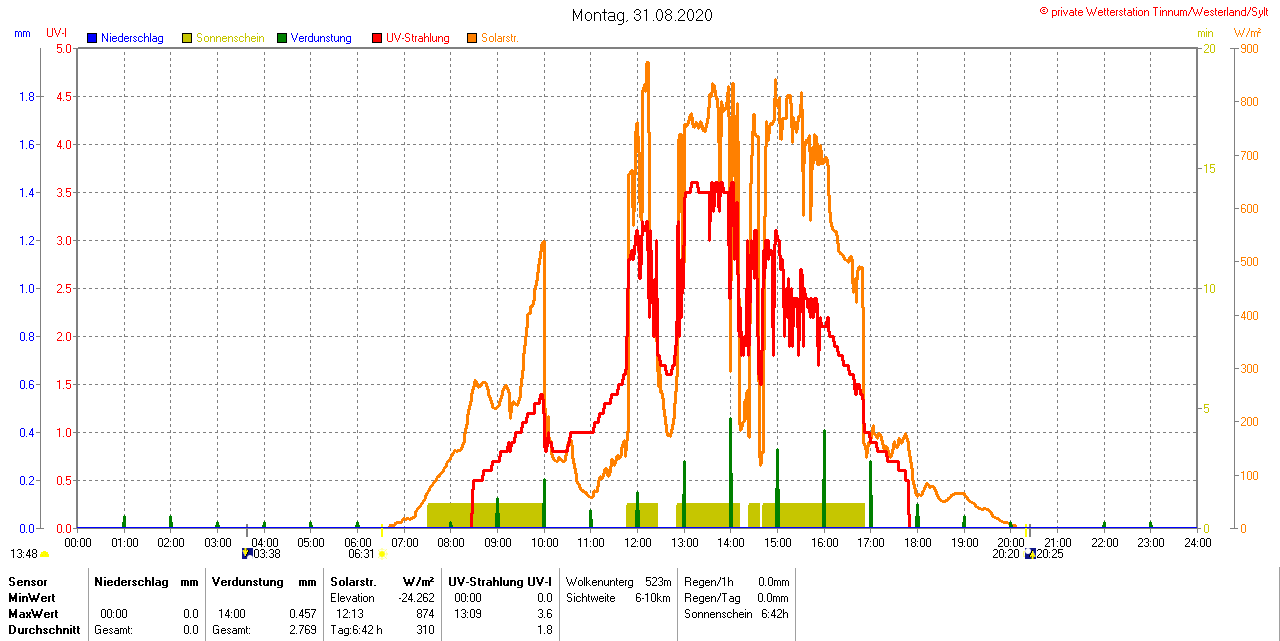Click the moon icon beside 20:25
1280x641 pixels.
click(1030, 554)
